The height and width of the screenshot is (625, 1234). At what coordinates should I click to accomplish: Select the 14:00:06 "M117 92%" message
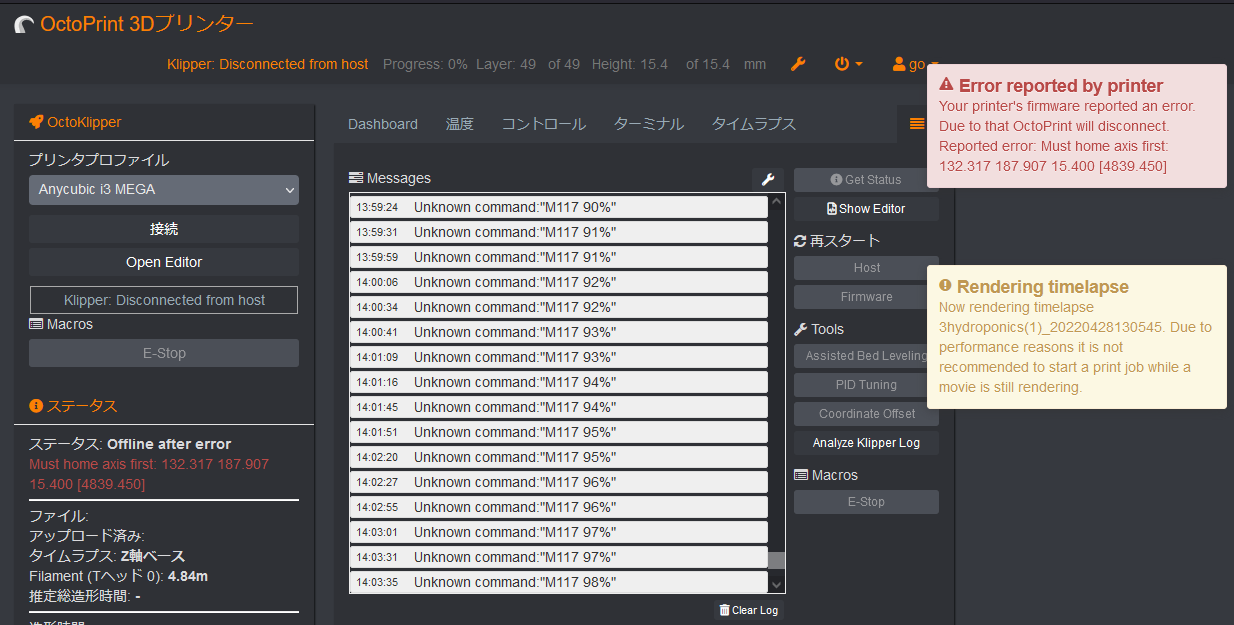click(x=558, y=282)
